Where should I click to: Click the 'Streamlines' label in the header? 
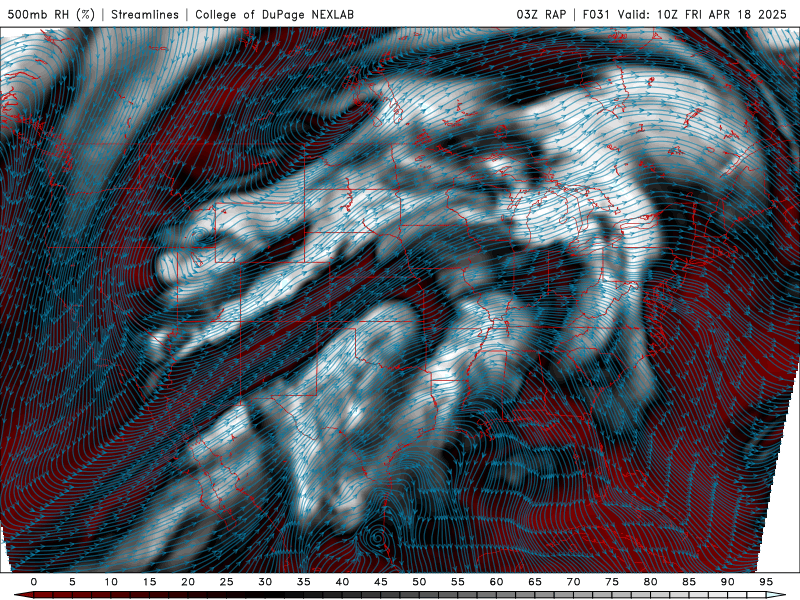pos(145,14)
